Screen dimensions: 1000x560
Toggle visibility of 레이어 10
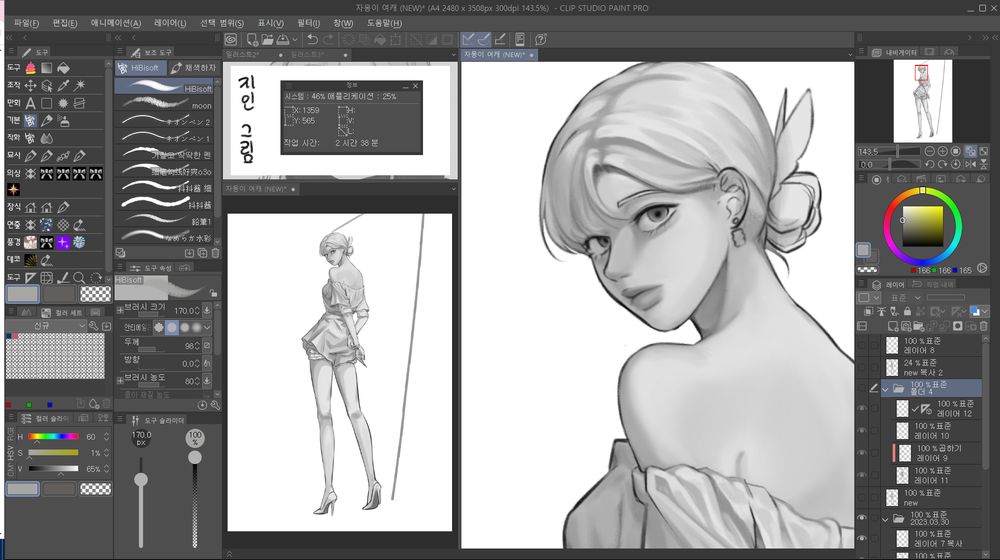coord(862,431)
